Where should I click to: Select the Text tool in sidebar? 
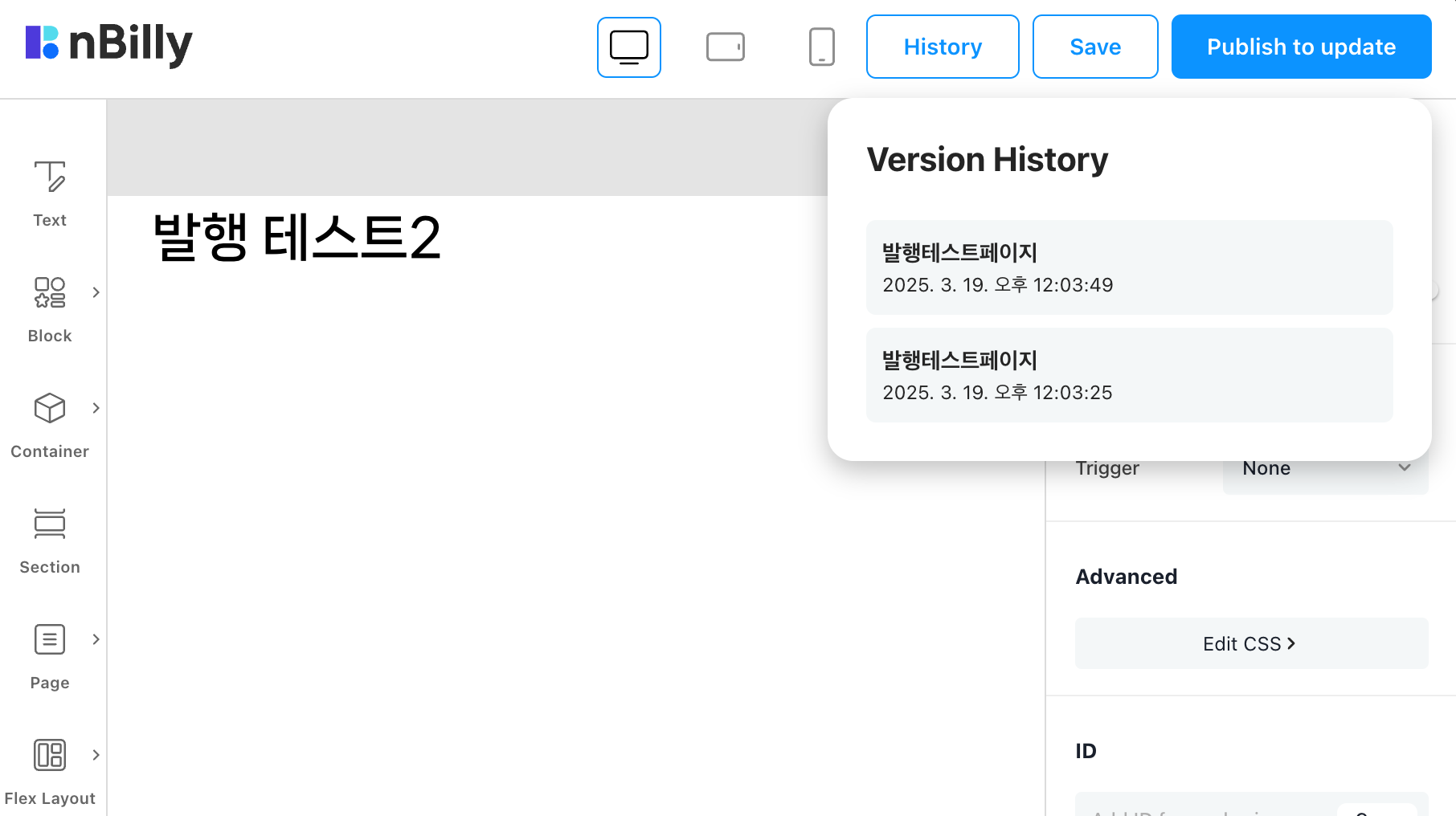pyautogui.click(x=50, y=194)
